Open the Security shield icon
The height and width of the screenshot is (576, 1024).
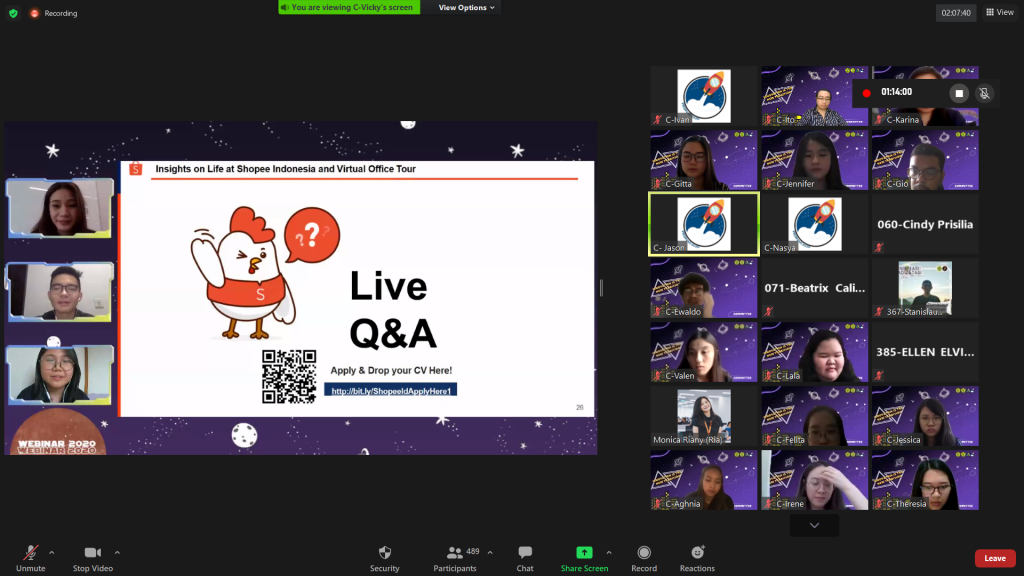(384, 553)
